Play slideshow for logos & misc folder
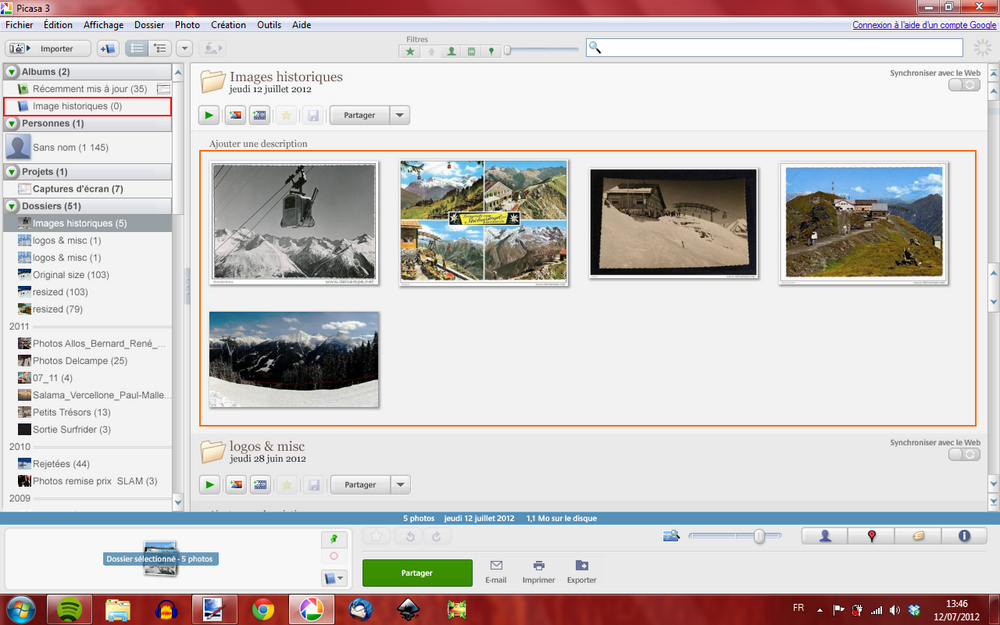Viewport: 1000px width, 625px height. 209,485
